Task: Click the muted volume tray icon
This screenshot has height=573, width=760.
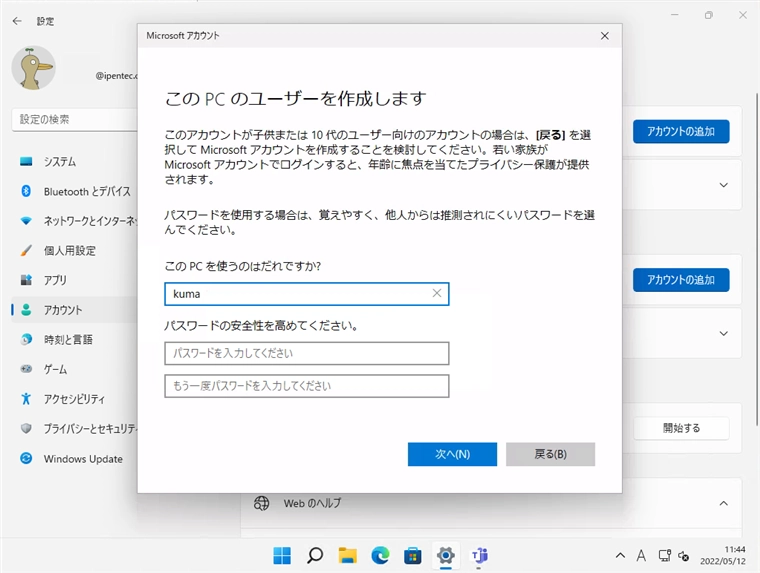Action: (683, 557)
